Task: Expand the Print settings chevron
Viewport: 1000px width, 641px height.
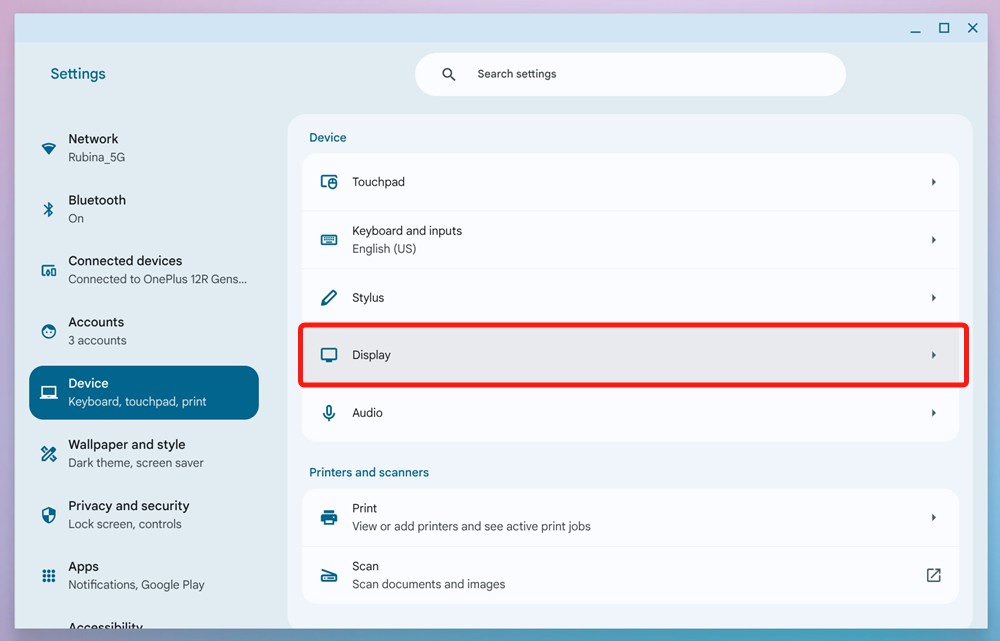Action: (x=933, y=517)
